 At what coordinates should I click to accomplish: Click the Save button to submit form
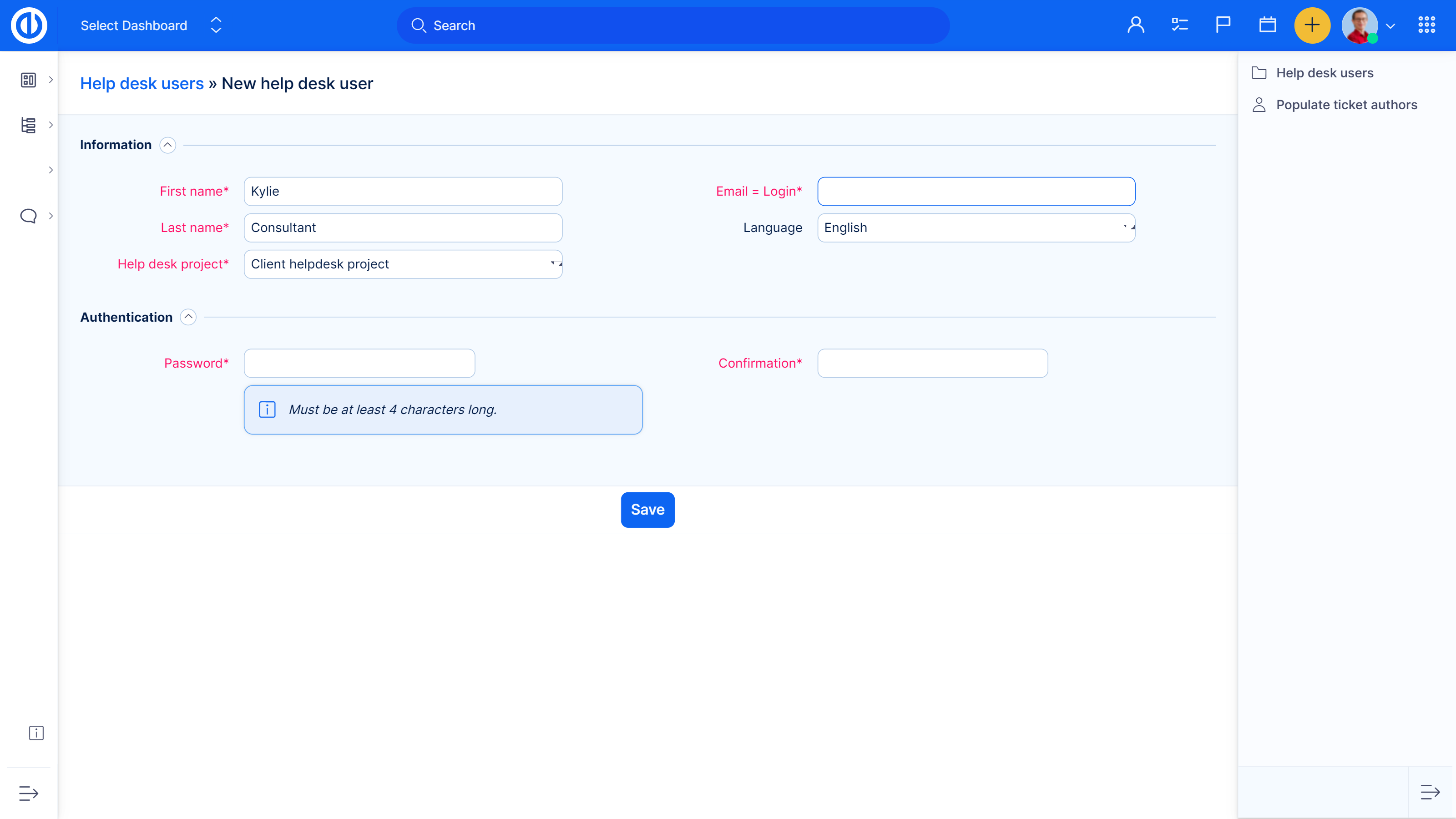tap(648, 510)
